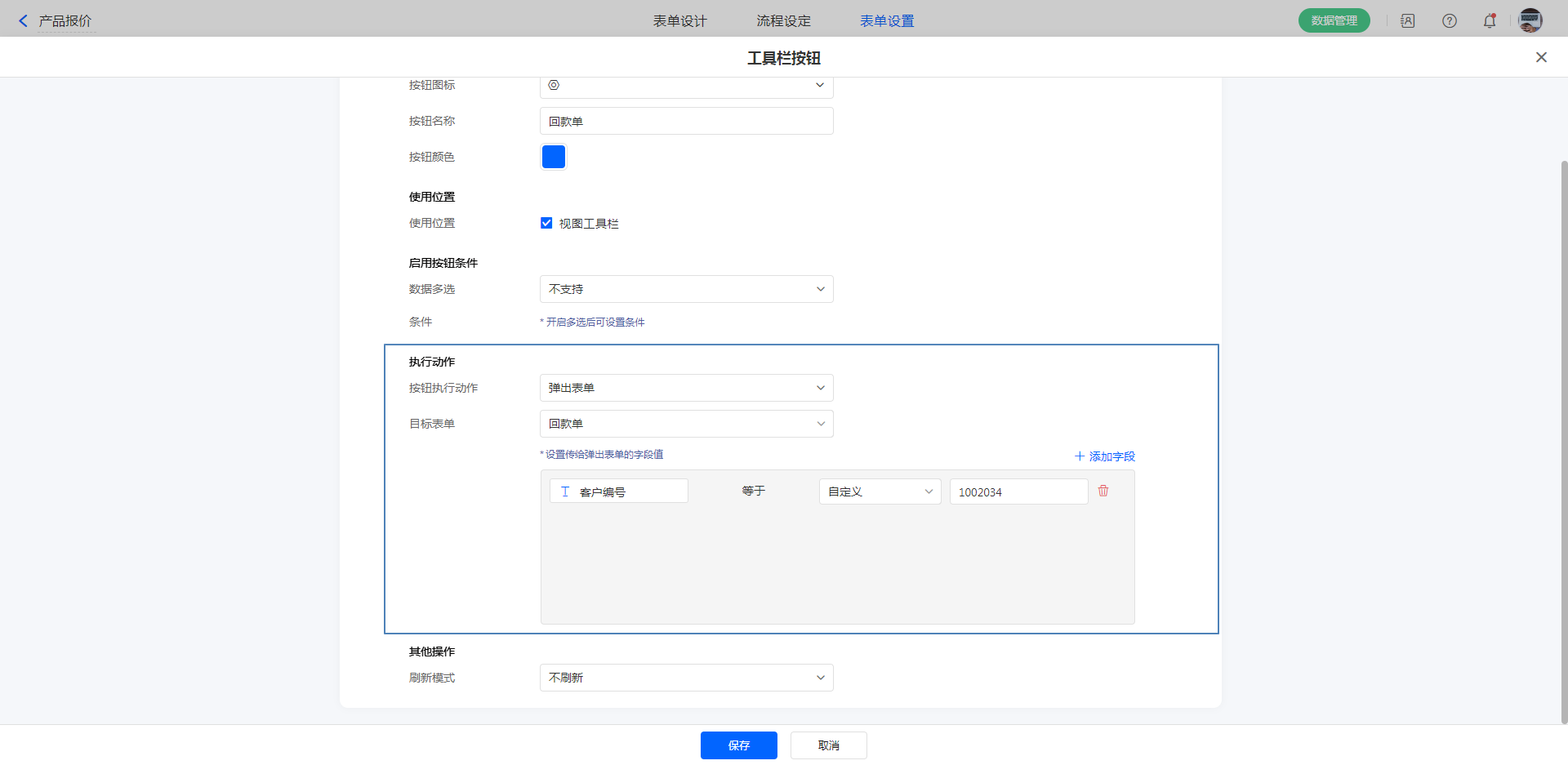Open the 按钮执行动作 dropdown showing 弹出表单

coord(686,388)
